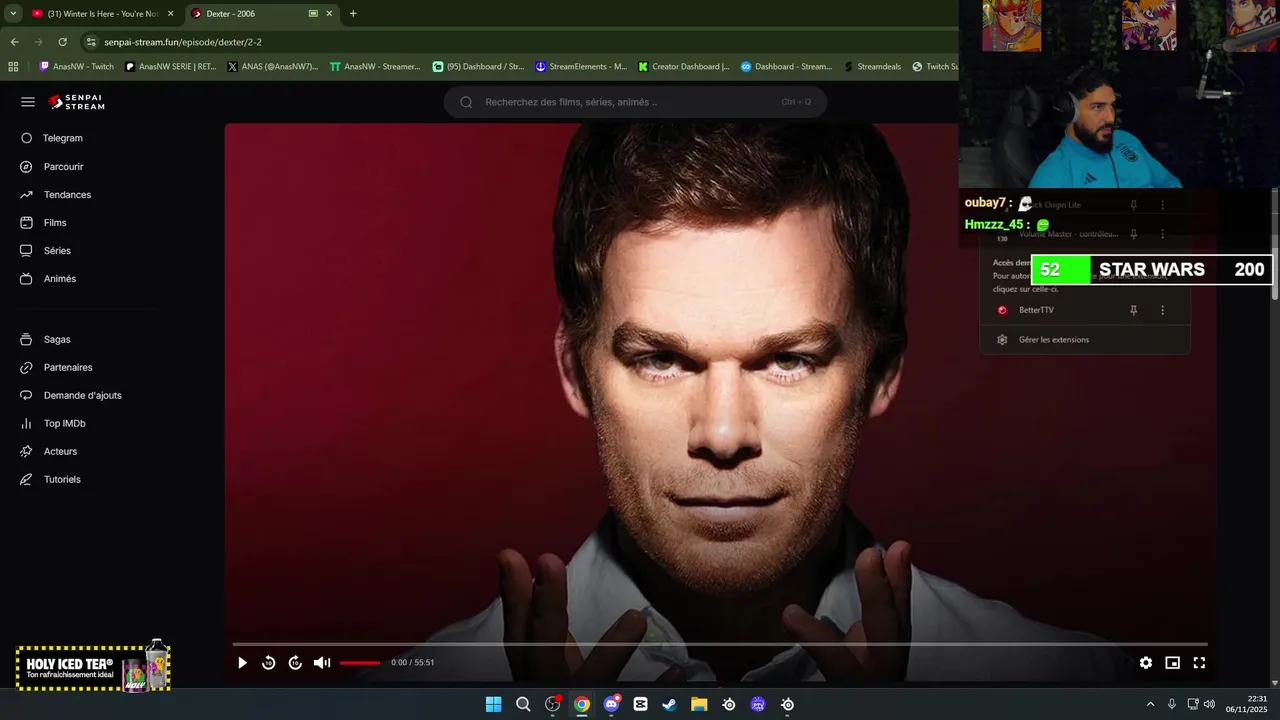Viewport: 1280px width, 720px height.
Task: Toggle picture-in-picture mode
Action: click(x=1173, y=663)
